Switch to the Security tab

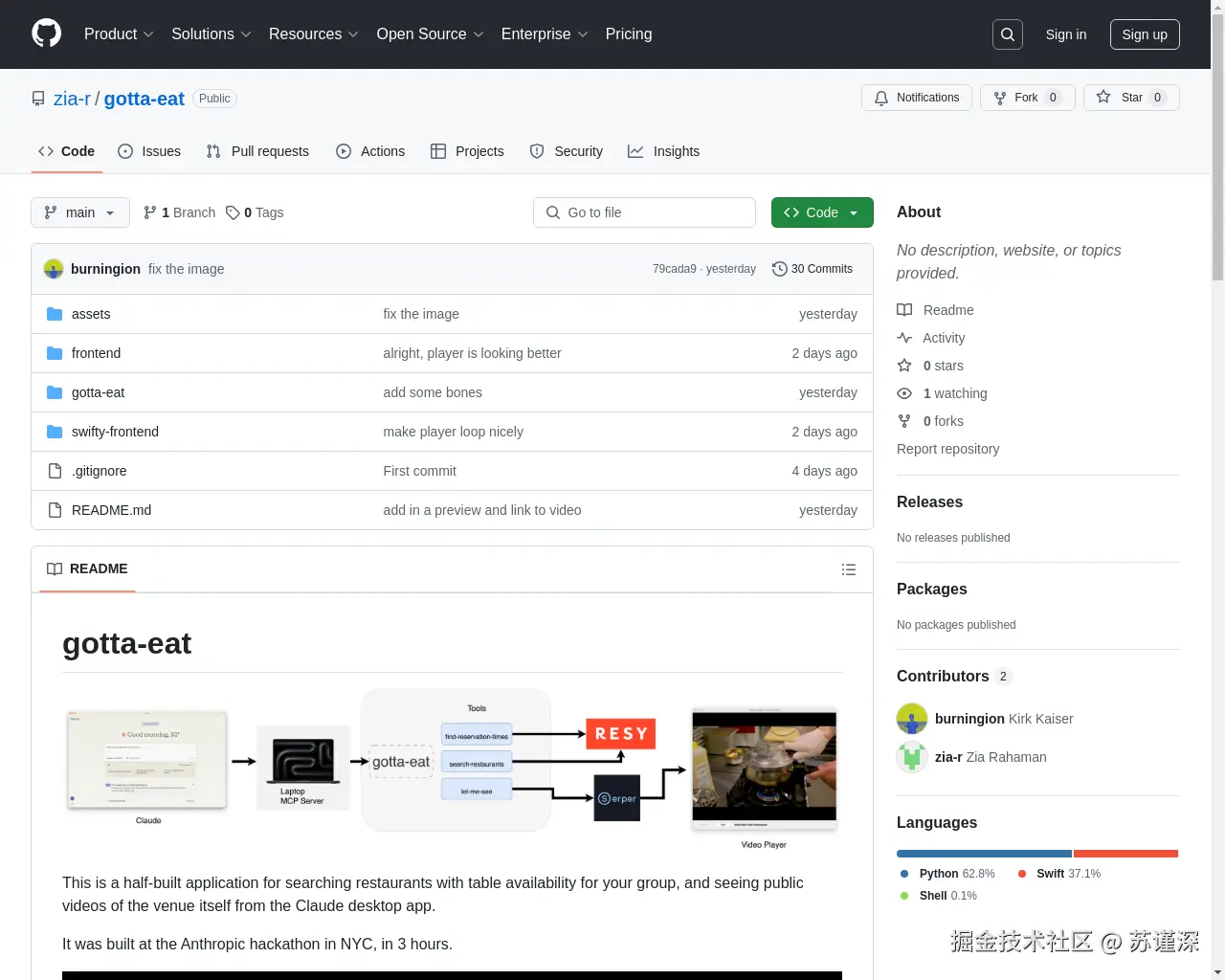coord(567,151)
